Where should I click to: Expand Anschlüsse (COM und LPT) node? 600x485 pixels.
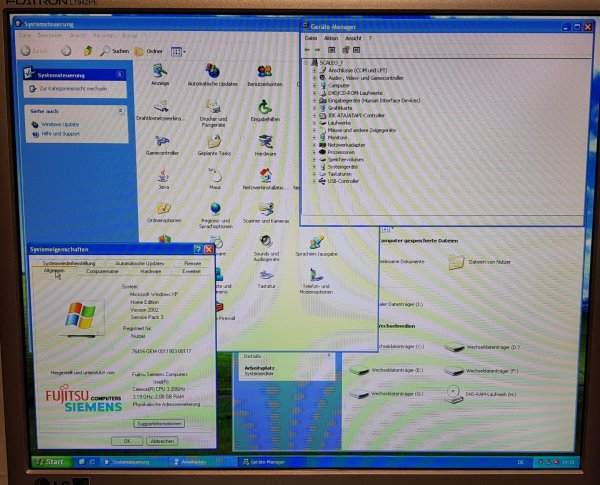(x=315, y=70)
